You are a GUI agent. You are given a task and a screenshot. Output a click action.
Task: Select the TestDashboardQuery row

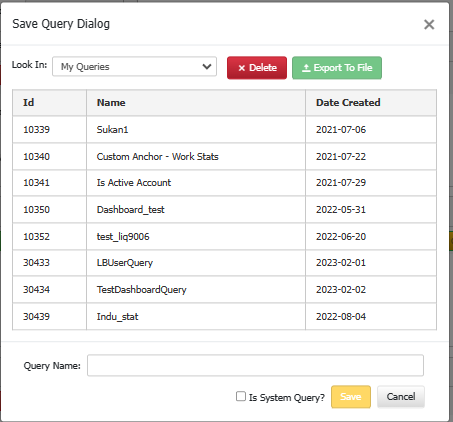tap(224, 289)
